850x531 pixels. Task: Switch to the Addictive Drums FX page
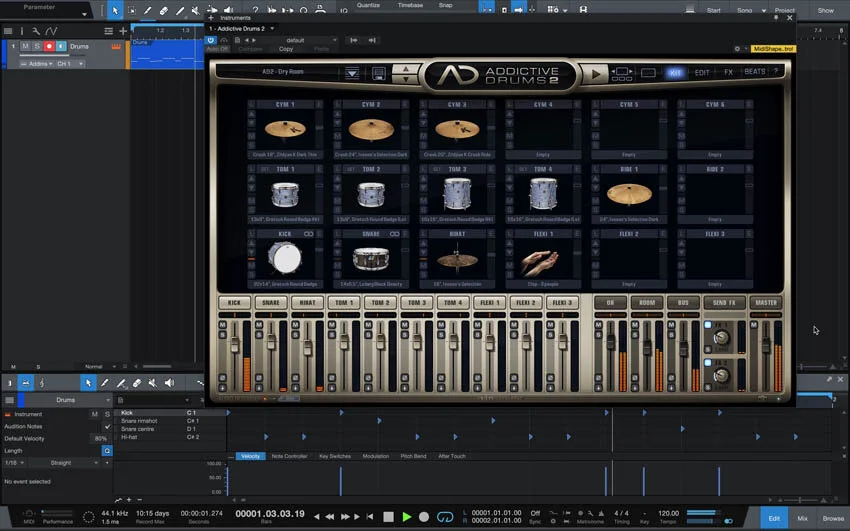[x=728, y=72]
